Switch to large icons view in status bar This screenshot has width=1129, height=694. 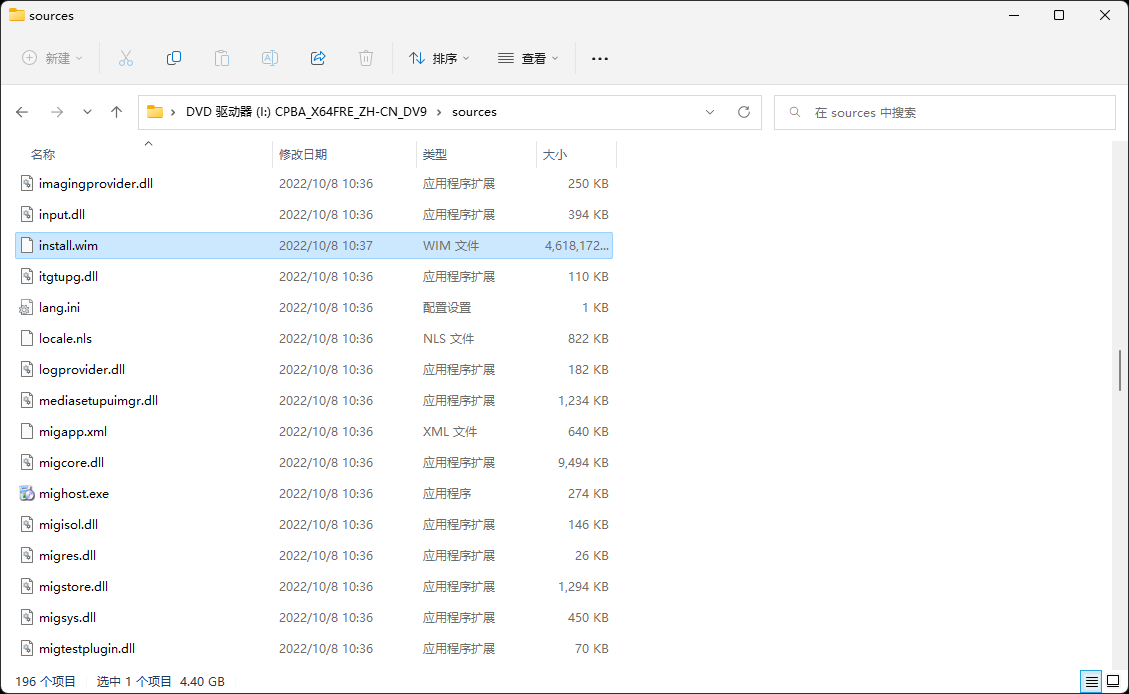(x=1113, y=681)
